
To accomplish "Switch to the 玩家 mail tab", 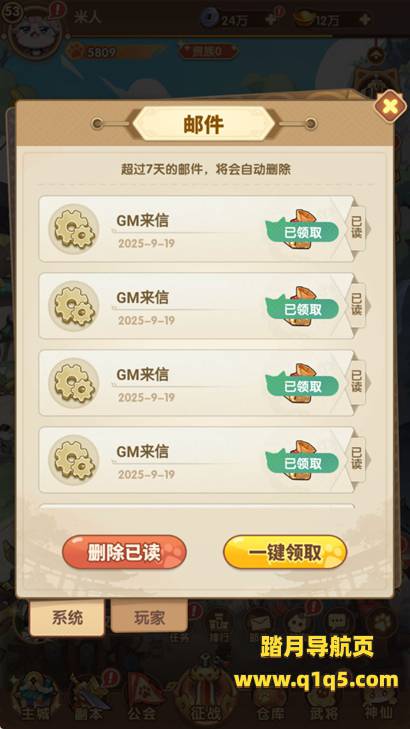I will 149,616.
